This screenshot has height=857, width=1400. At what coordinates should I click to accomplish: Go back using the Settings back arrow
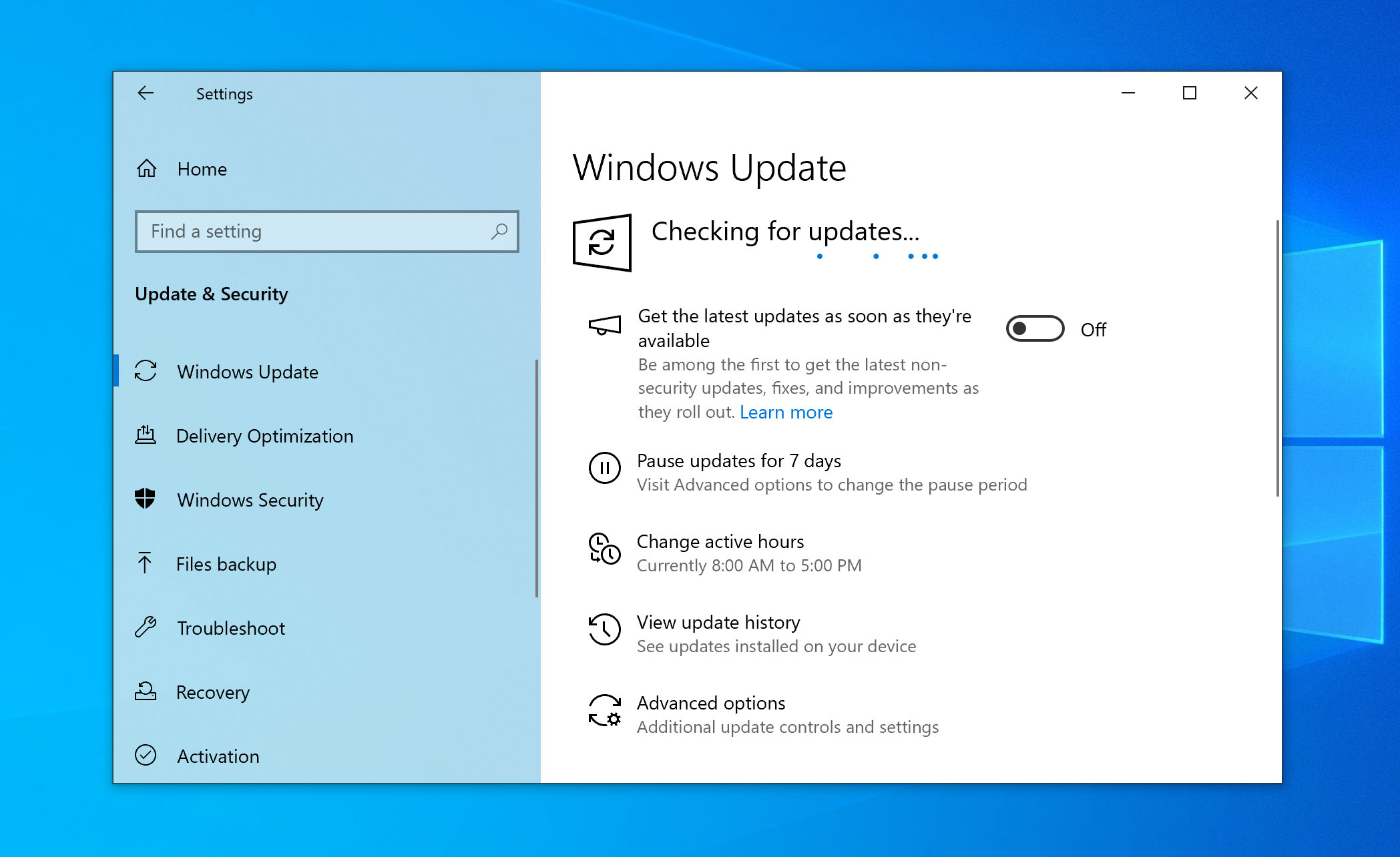(x=146, y=93)
